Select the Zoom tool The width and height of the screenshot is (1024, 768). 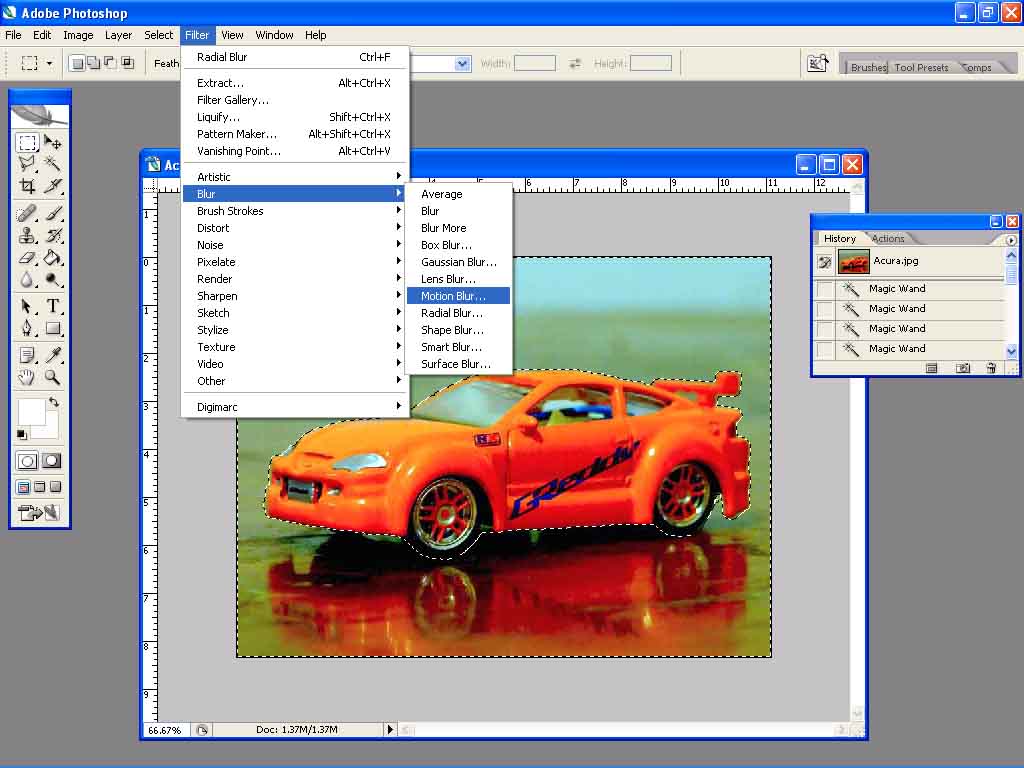tap(53, 377)
